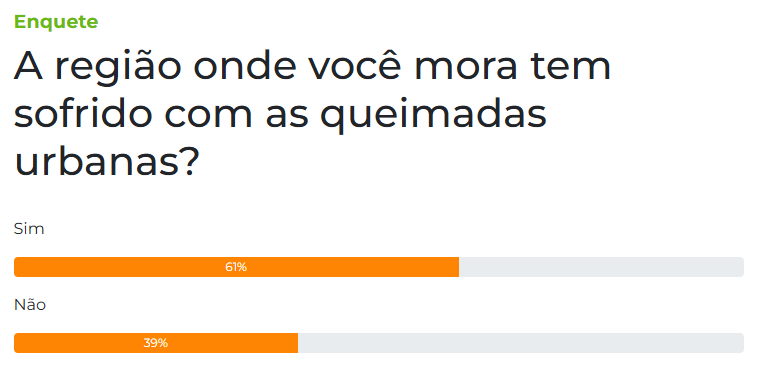This screenshot has height=373, width=766.
Task: Click the orange filled portion of the Não bar
Action: (156, 343)
